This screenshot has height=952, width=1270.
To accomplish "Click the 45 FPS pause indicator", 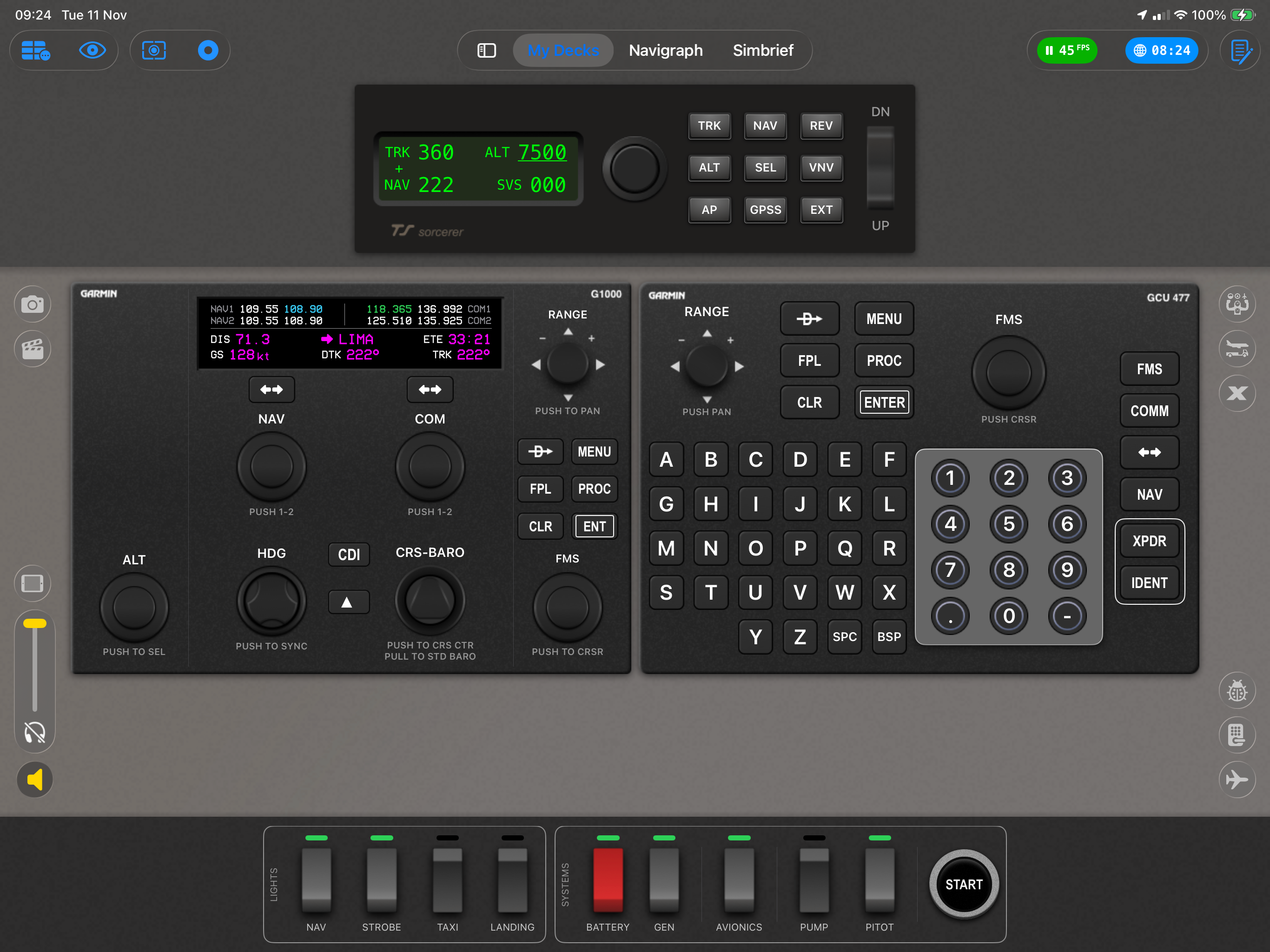I will (1067, 51).
